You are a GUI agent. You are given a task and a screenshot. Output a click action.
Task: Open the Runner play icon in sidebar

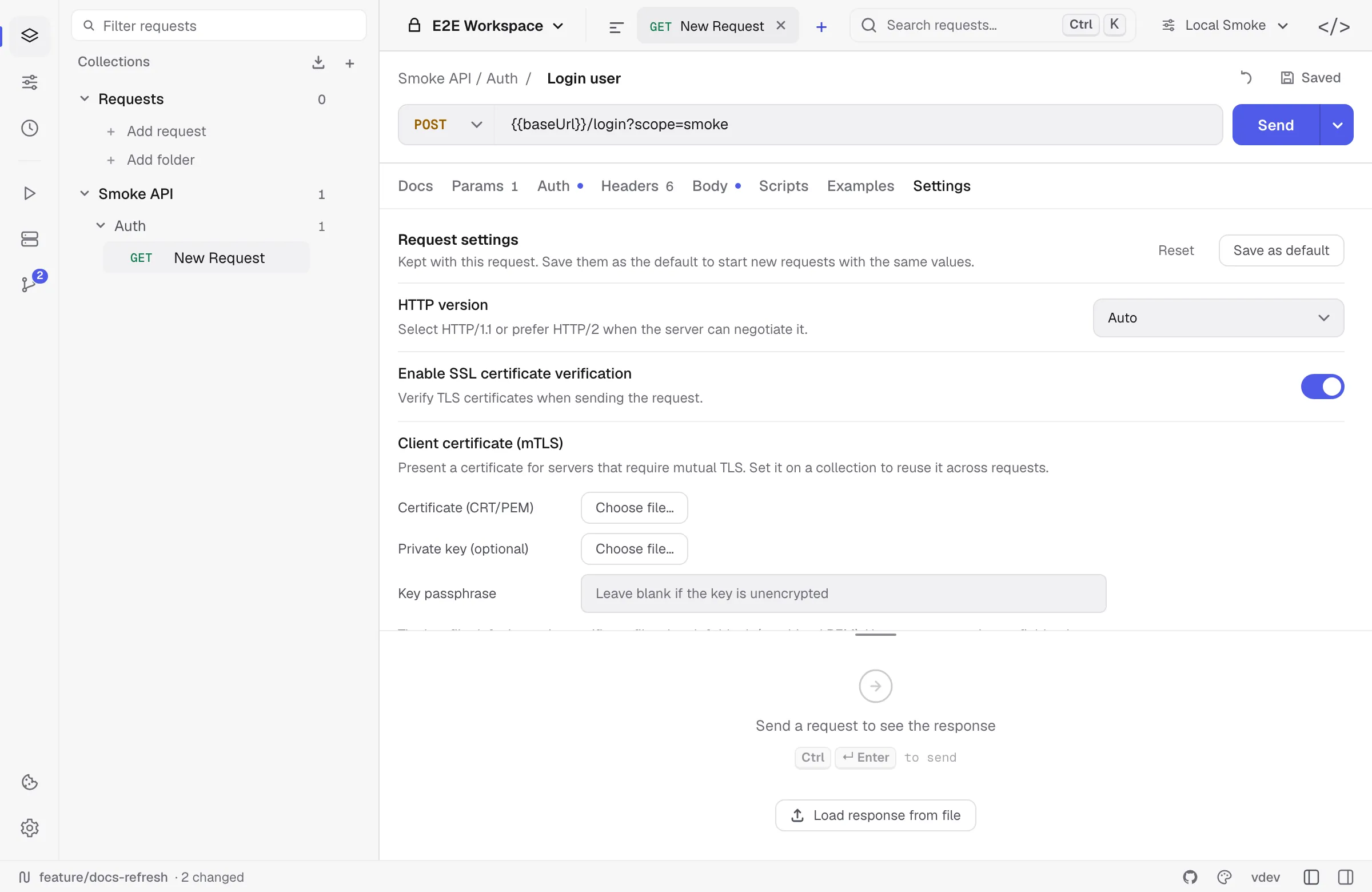29,193
